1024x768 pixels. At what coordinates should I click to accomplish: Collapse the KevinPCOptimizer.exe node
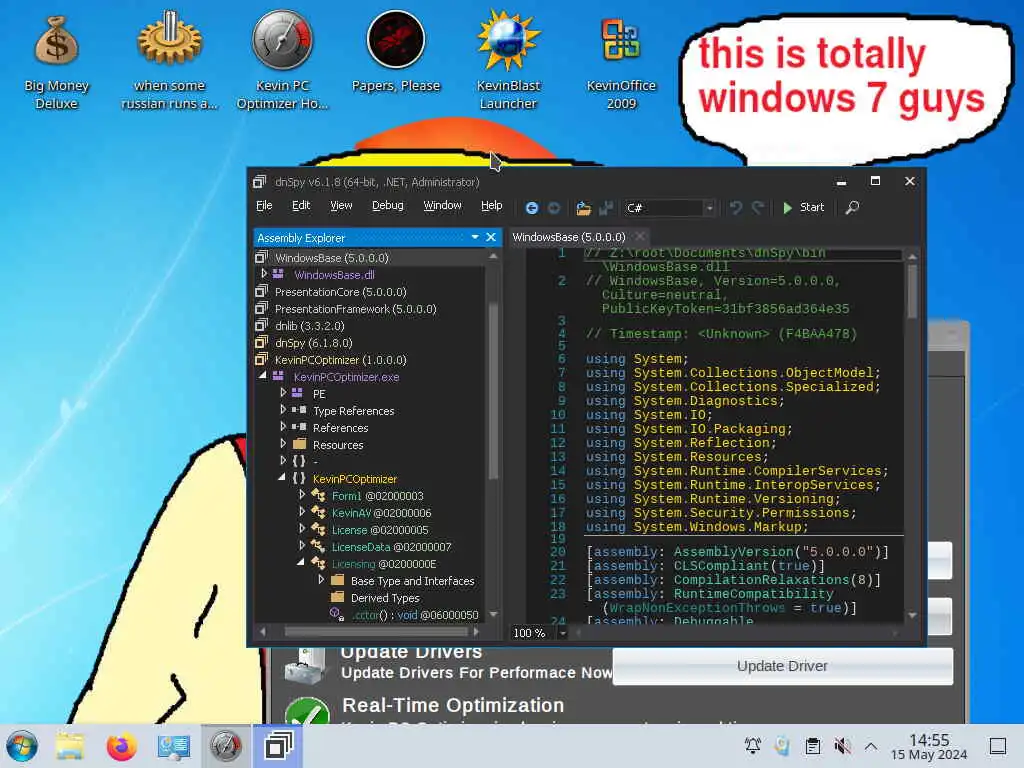pyautogui.click(x=263, y=376)
